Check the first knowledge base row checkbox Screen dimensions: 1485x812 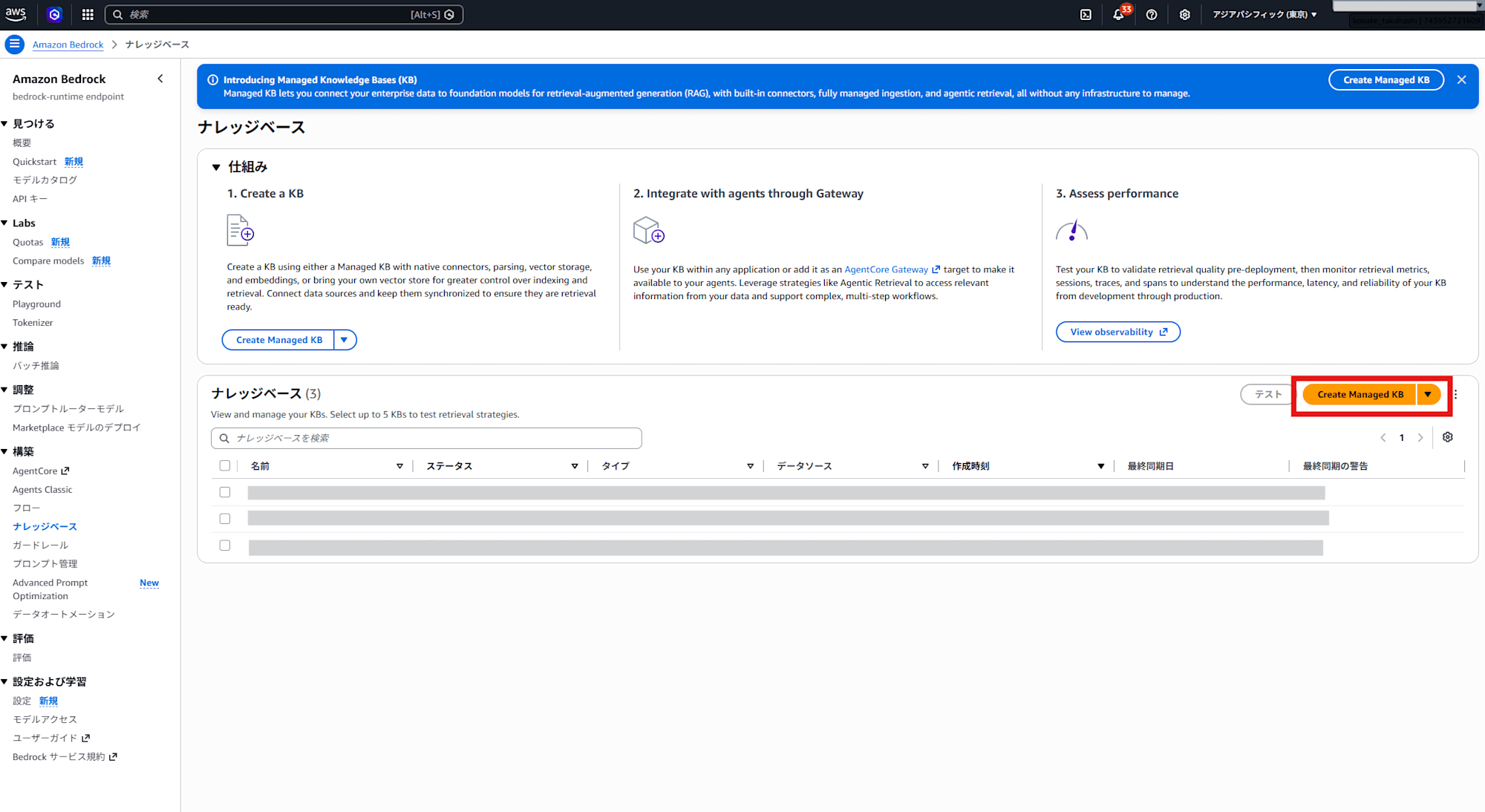[225, 492]
